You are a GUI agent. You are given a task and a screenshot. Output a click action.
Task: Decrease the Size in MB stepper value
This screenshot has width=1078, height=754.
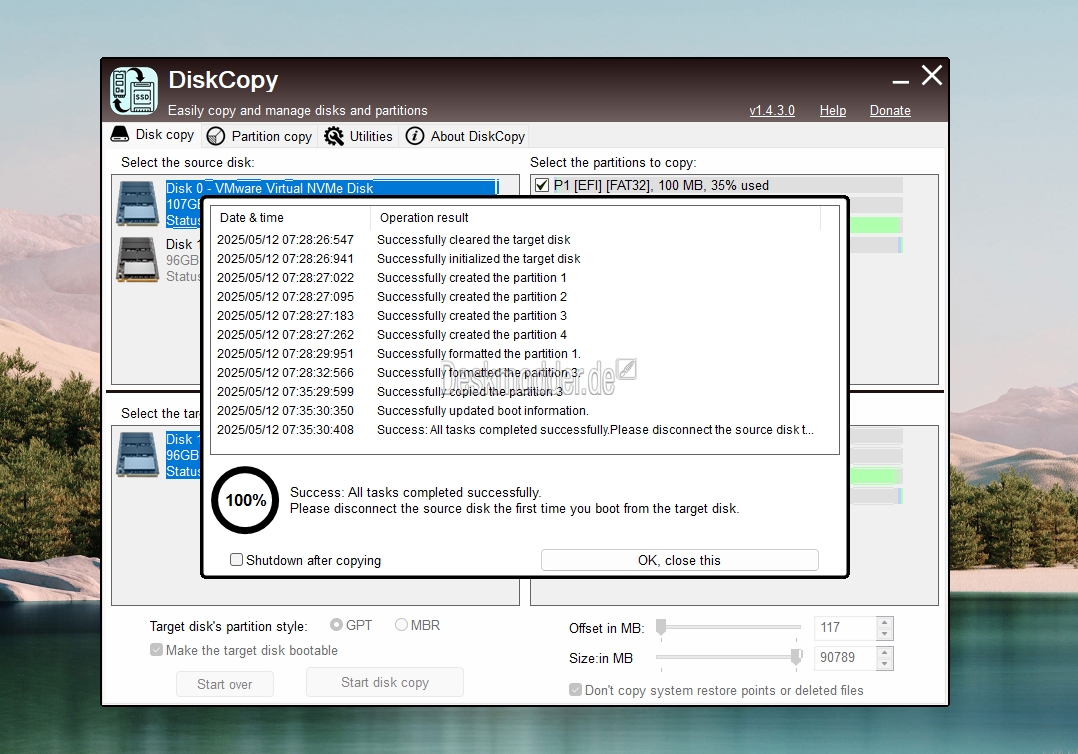[x=885, y=664]
